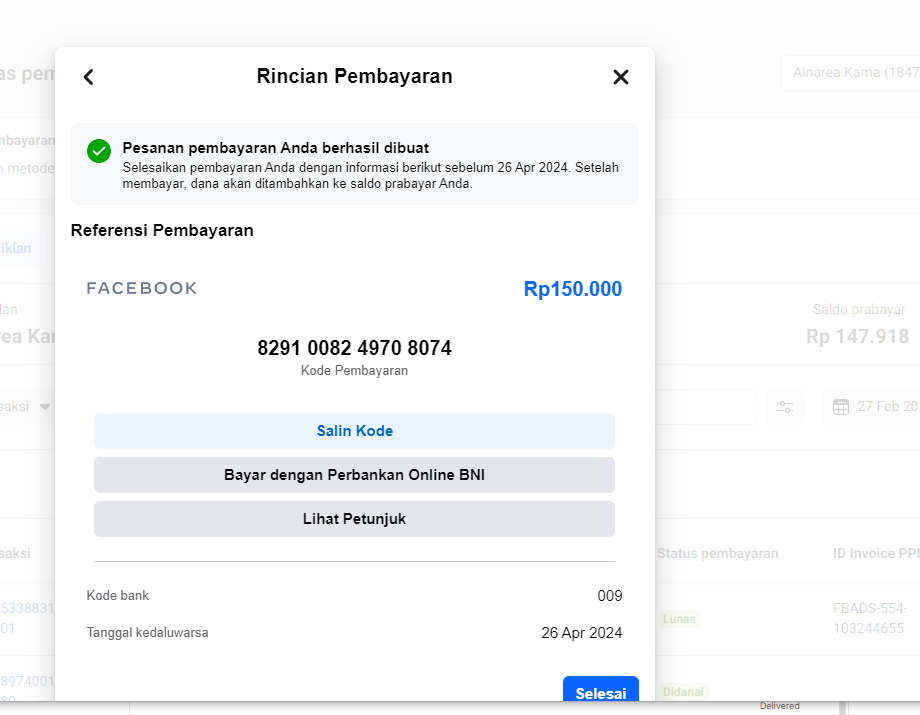Expand the transaction type dropdown arrow
This screenshot has height=715, width=920.
45,406
